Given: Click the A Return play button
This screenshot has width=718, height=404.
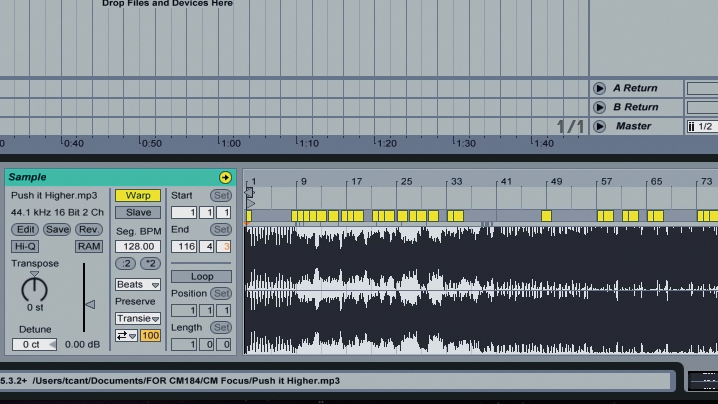Looking at the screenshot, I should pos(599,88).
